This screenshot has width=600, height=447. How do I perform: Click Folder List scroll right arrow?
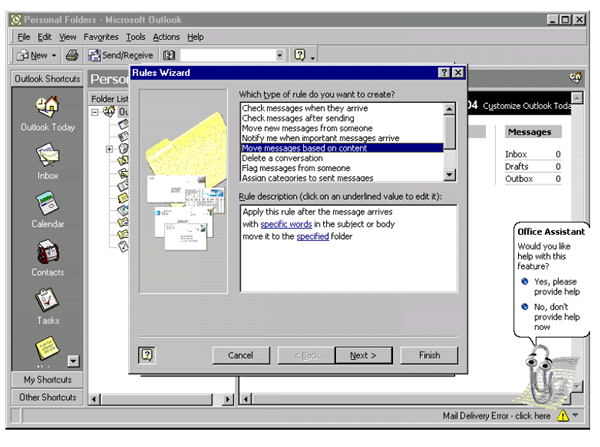(228, 400)
